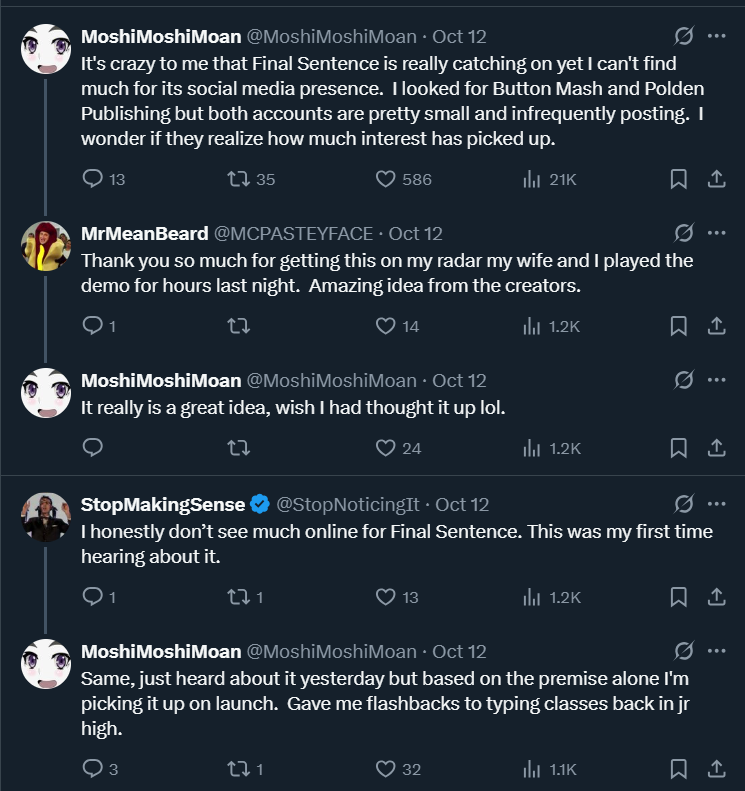
Task: Like MrMeanBeard's reply with 14 likes
Action: [x=386, y=326]
